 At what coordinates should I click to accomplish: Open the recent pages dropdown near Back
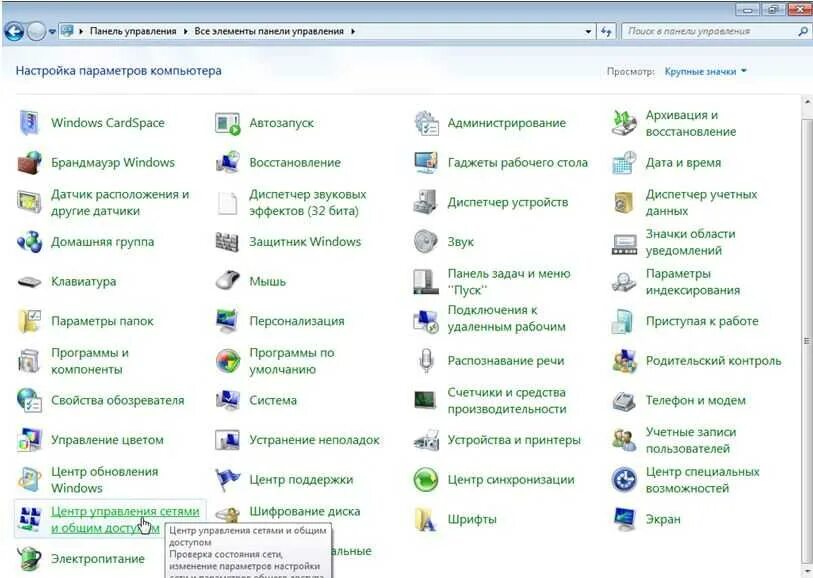pos(52,32)
